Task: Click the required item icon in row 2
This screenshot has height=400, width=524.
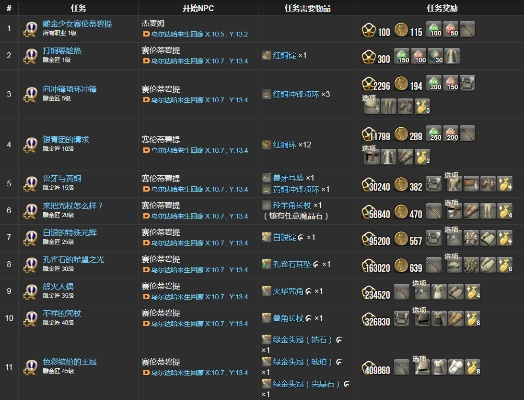Action: tap(266, 55)
